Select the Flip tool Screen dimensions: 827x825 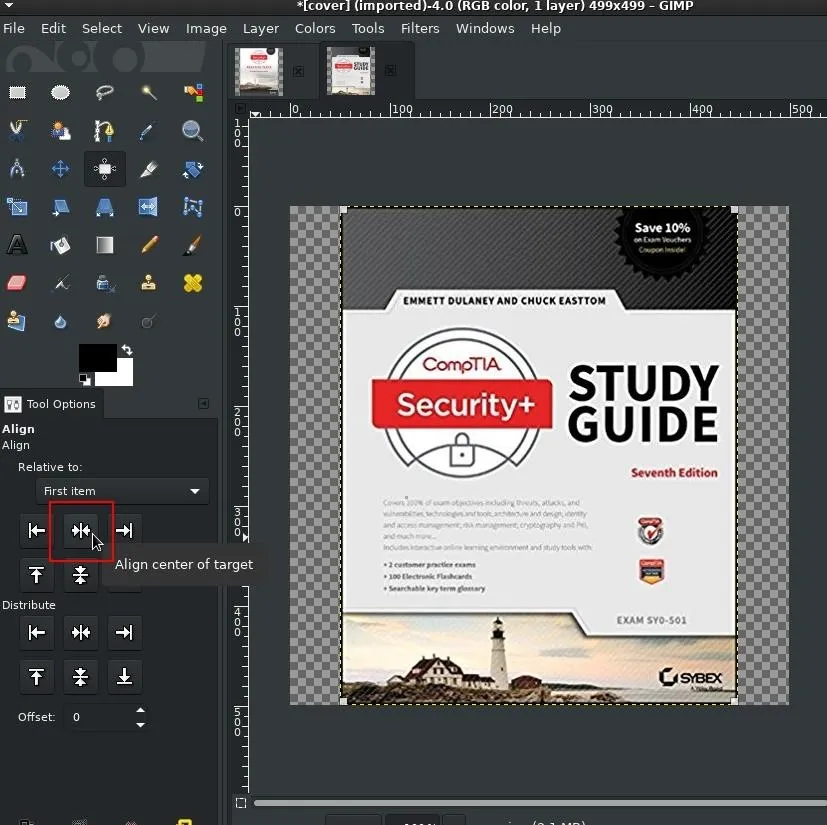tap(149, 207)
